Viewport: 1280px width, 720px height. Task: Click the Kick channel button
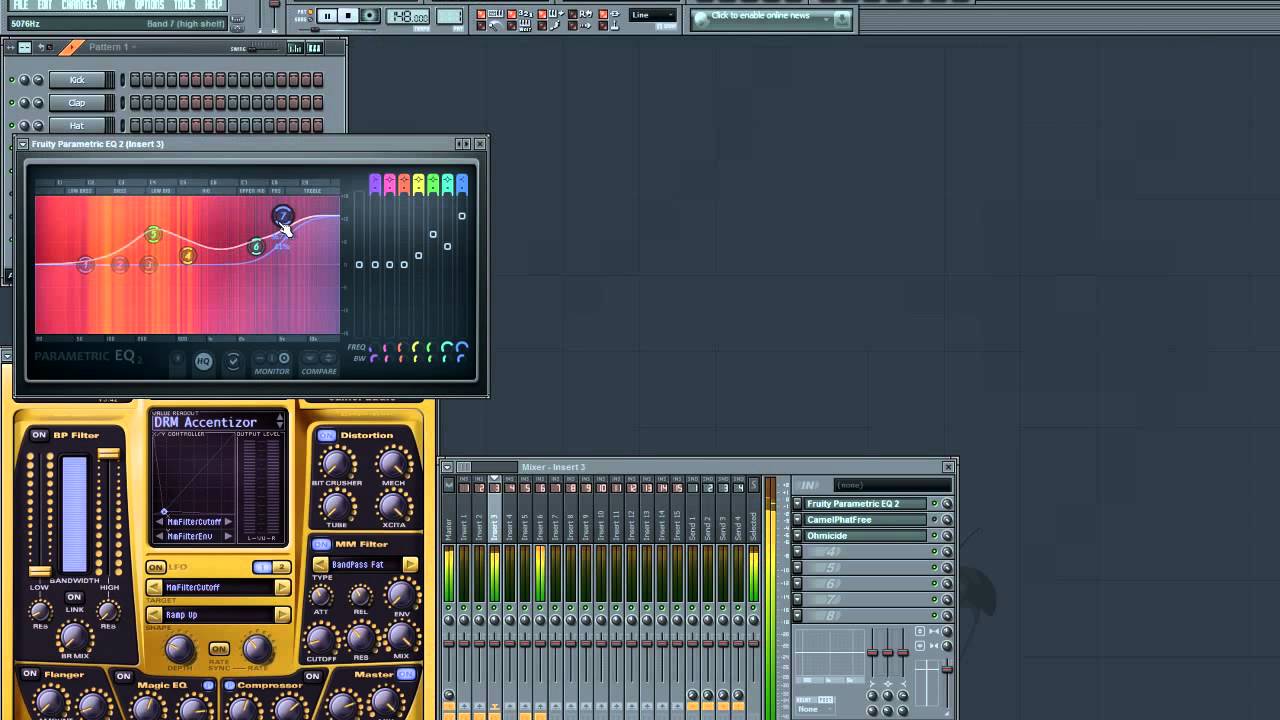77,80
